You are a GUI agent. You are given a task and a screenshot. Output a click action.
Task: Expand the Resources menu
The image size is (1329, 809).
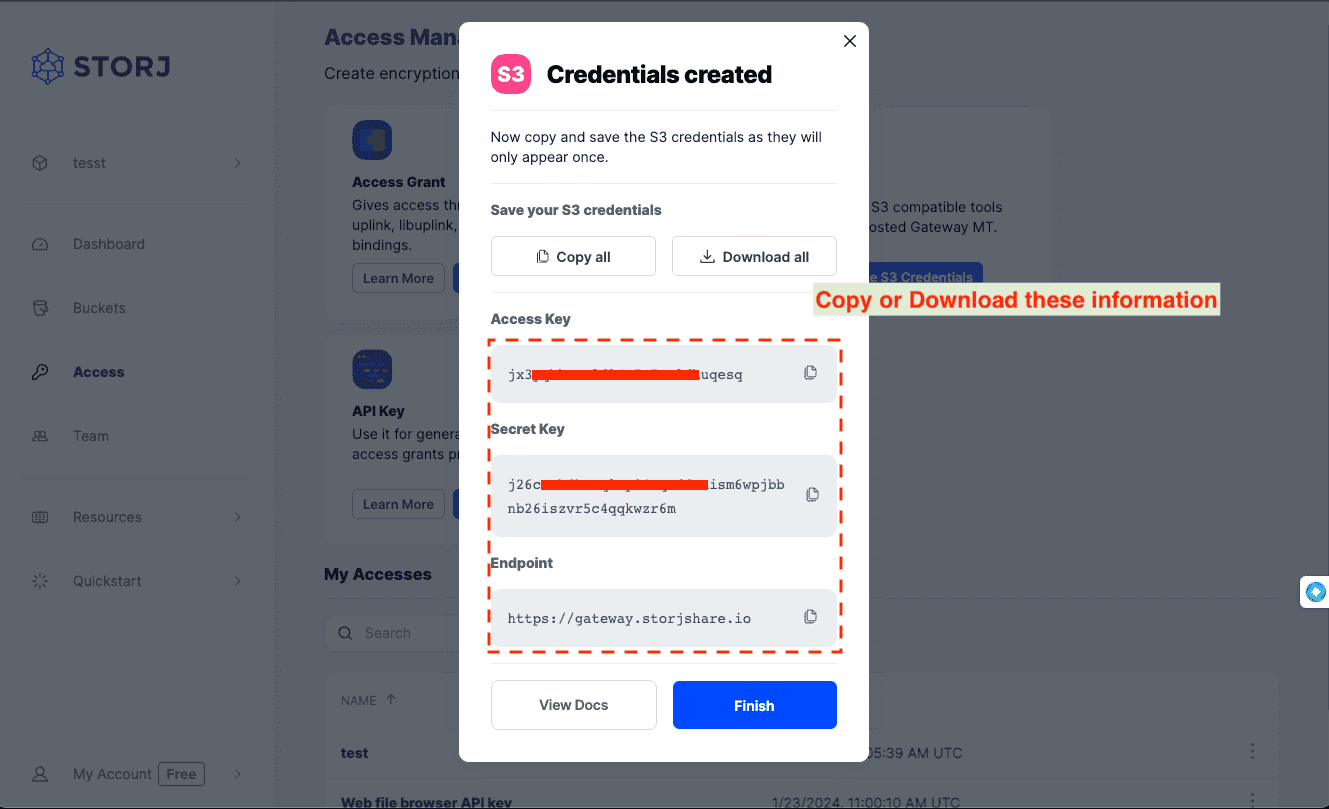[237, 517]
